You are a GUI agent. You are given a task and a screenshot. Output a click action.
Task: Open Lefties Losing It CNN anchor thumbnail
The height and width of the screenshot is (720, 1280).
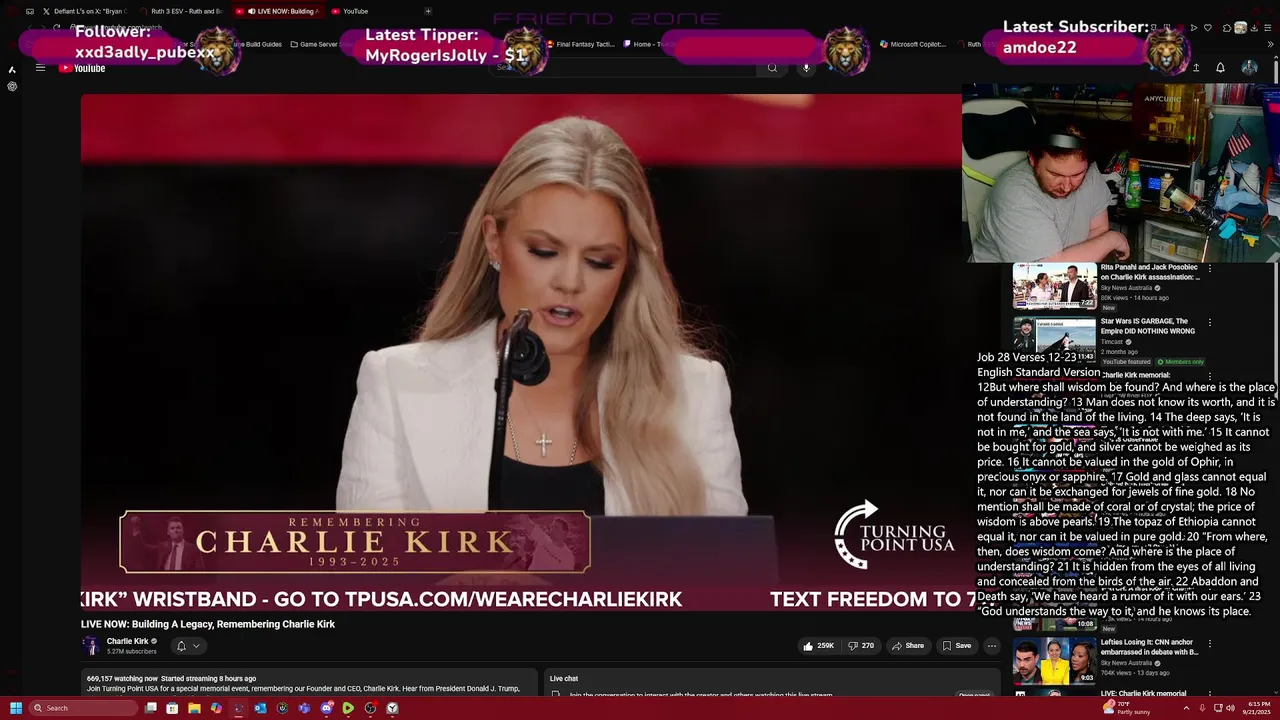point(1055,661)
